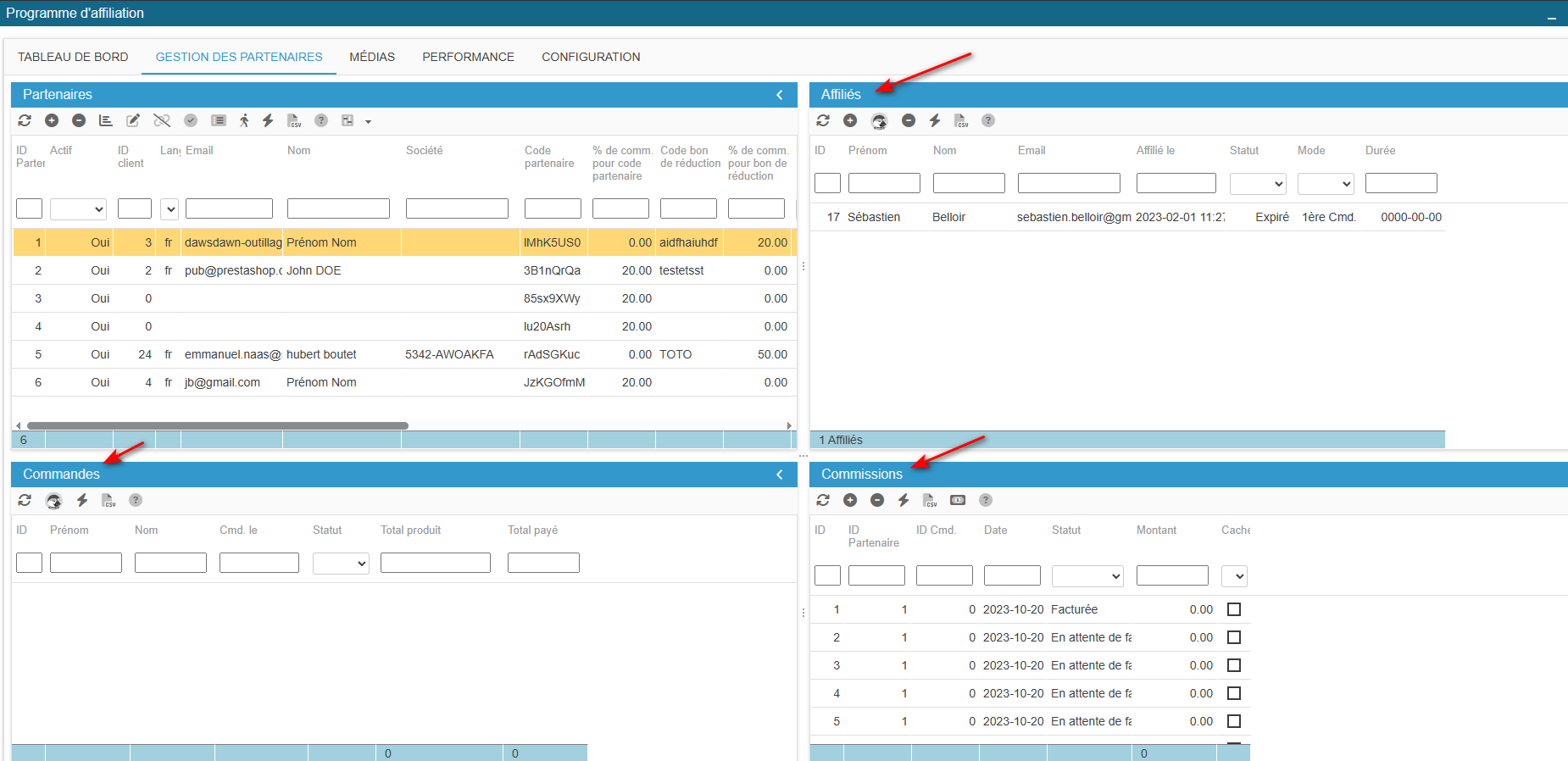Refresh the Affiliés grid

coord(823,120)
